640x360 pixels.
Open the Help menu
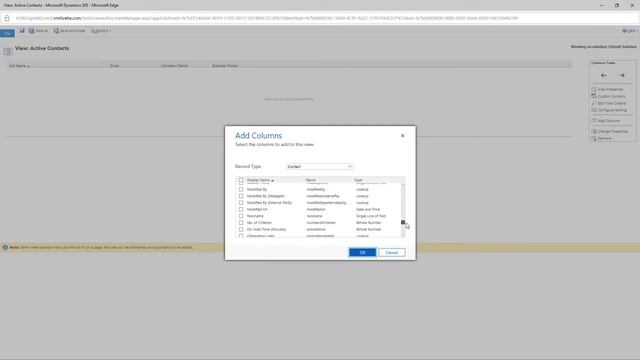pos(630,31)
